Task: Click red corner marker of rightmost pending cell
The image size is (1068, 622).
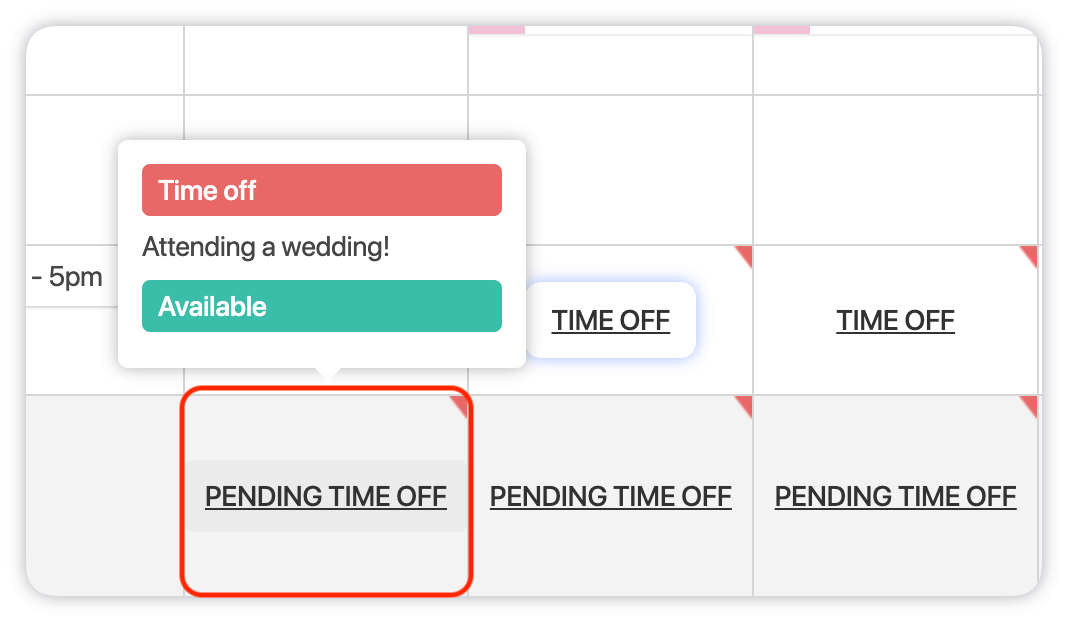Action: pyautogui.click(x=1030, y=403)
